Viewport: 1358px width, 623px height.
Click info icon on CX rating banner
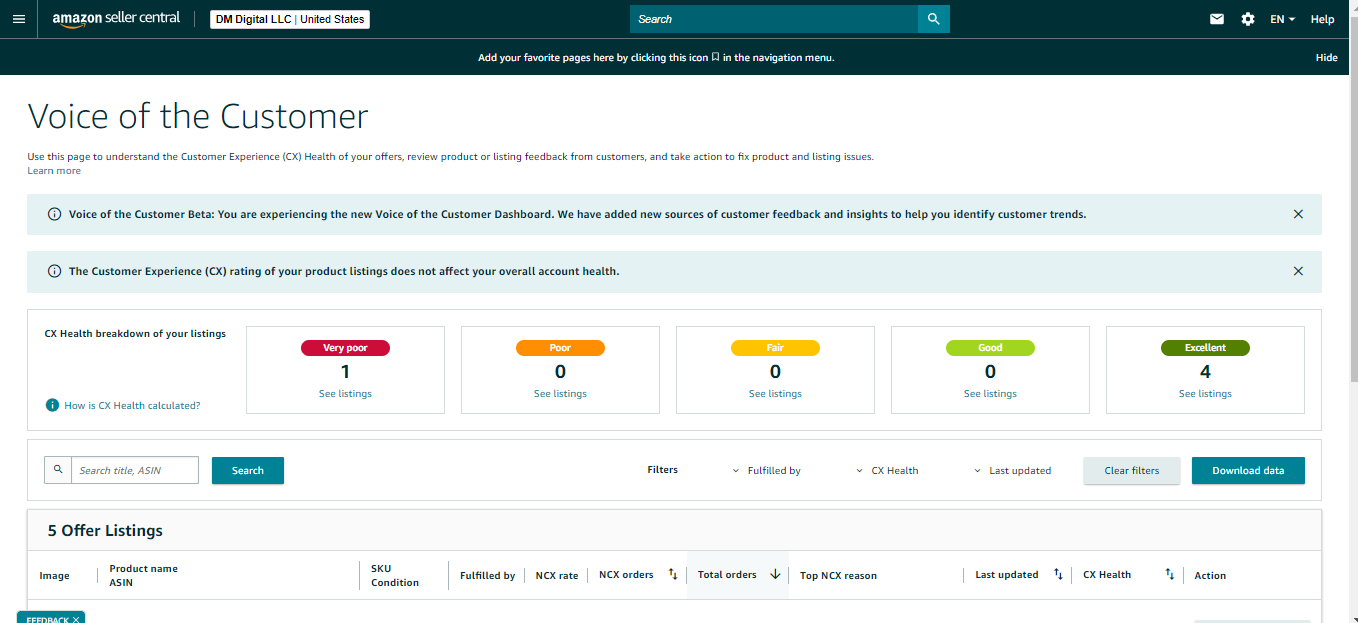[x=54, y=271]
